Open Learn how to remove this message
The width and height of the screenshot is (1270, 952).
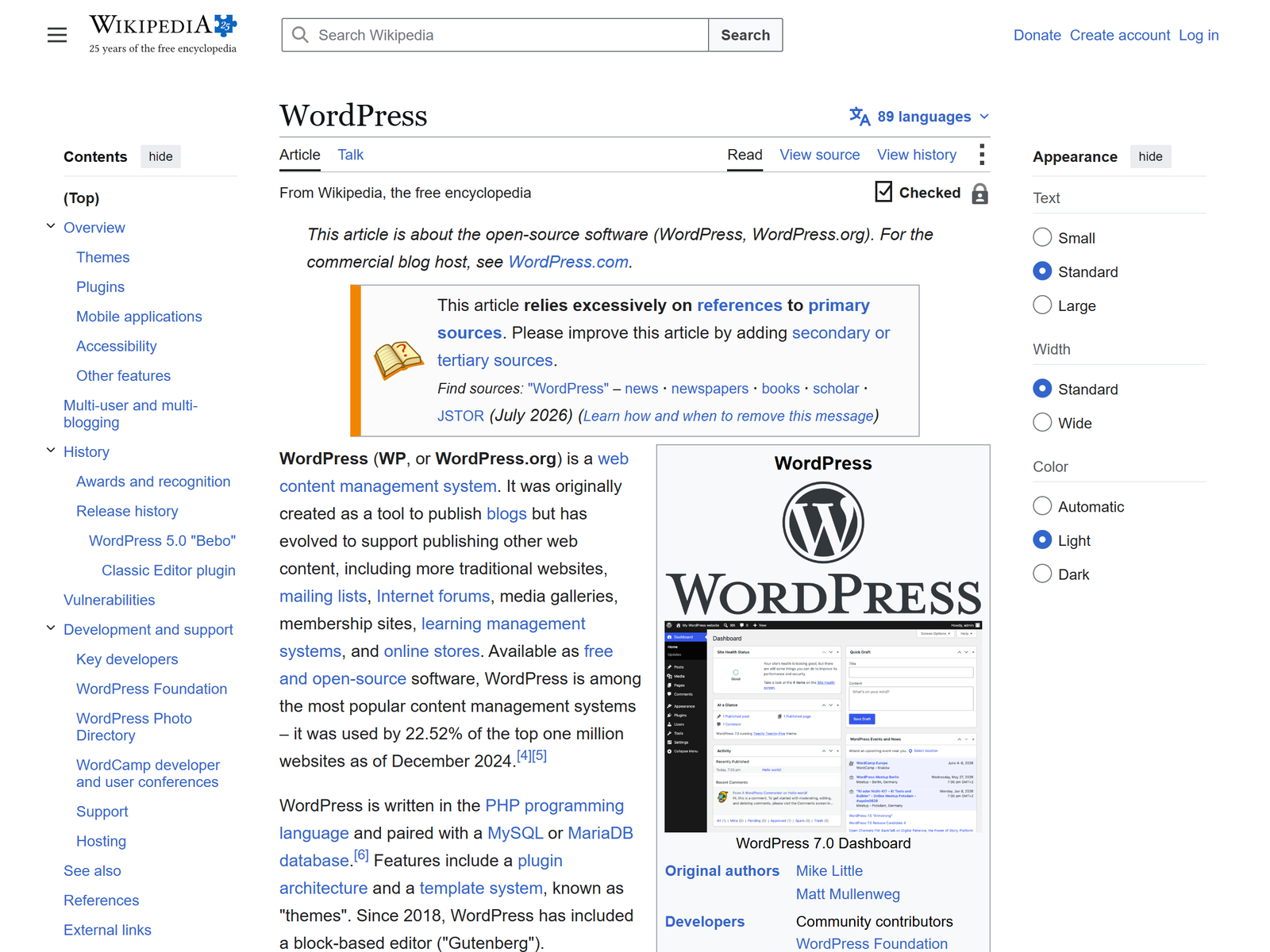click(729, 416)
